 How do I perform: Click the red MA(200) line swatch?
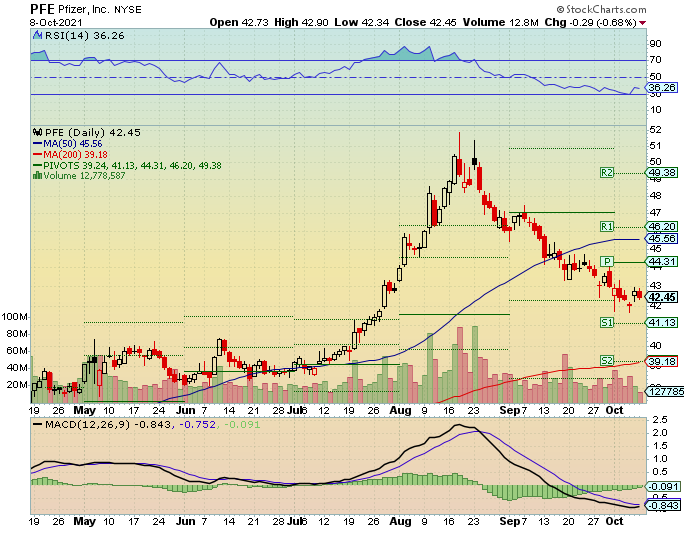pyautogui.click(x=38, y=155)
